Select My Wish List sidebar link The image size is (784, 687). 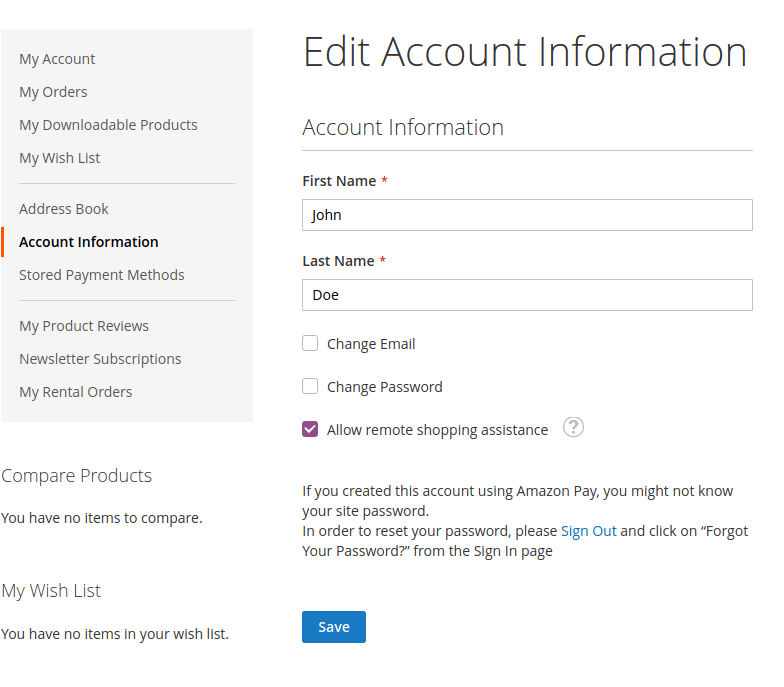[x=60, y=158]
